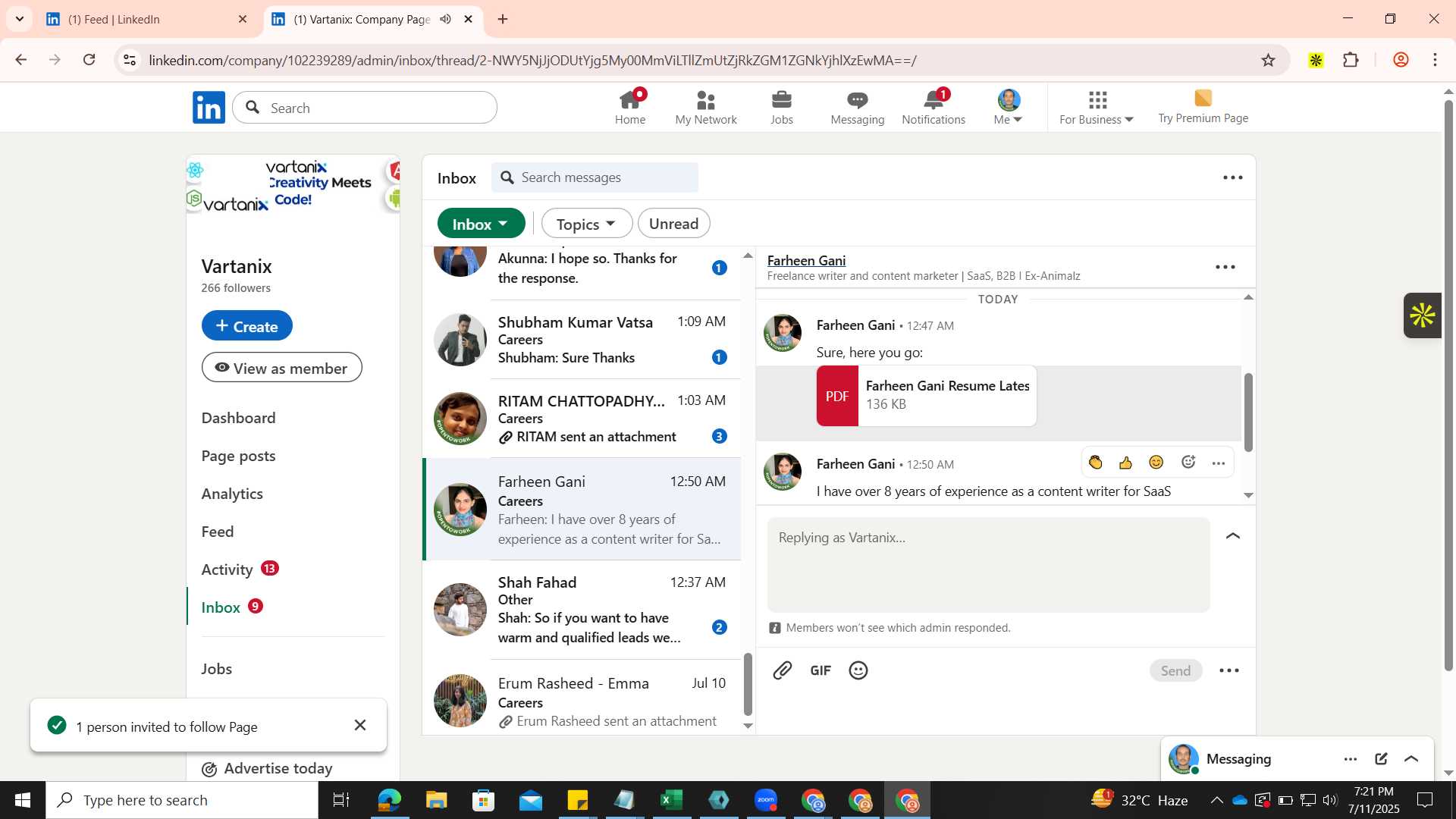Open Shah Fahad conversation
The image size is (1456, 819).
[x=582, y=610]
